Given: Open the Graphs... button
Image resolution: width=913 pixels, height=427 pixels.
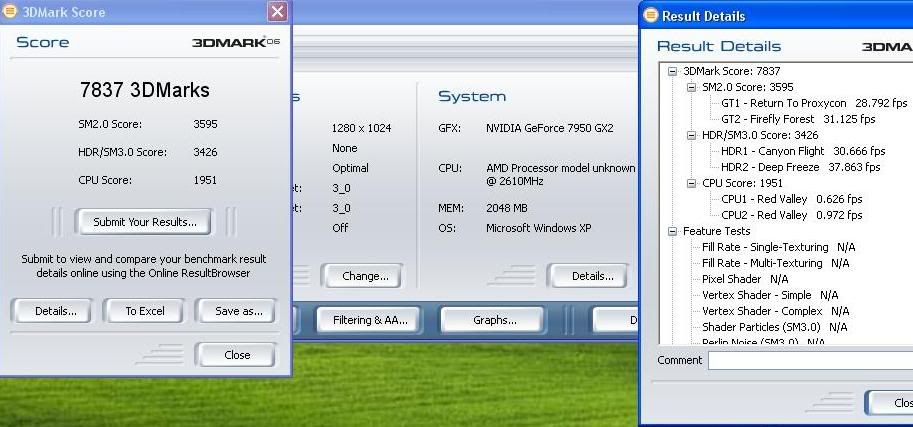Looking at the screenshot, I should point(494,320).
